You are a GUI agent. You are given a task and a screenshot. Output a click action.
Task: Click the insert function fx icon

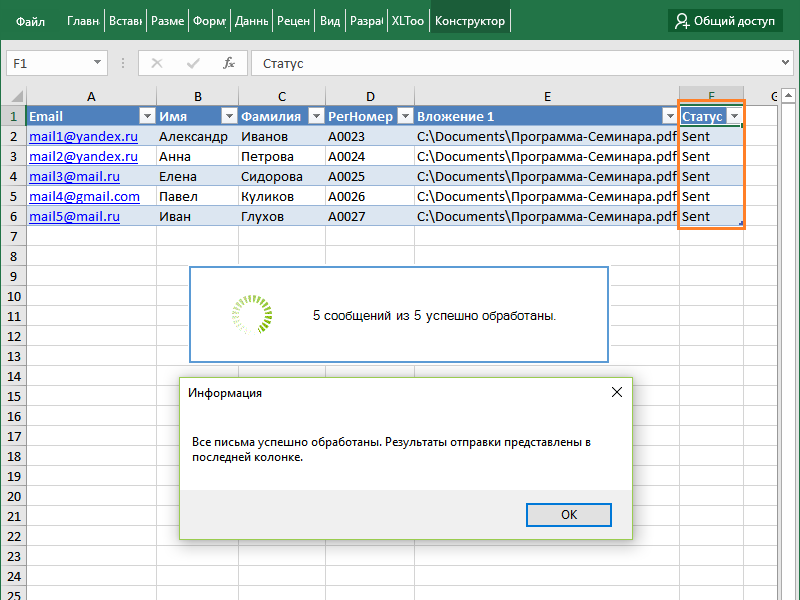[x=228, y=63]
